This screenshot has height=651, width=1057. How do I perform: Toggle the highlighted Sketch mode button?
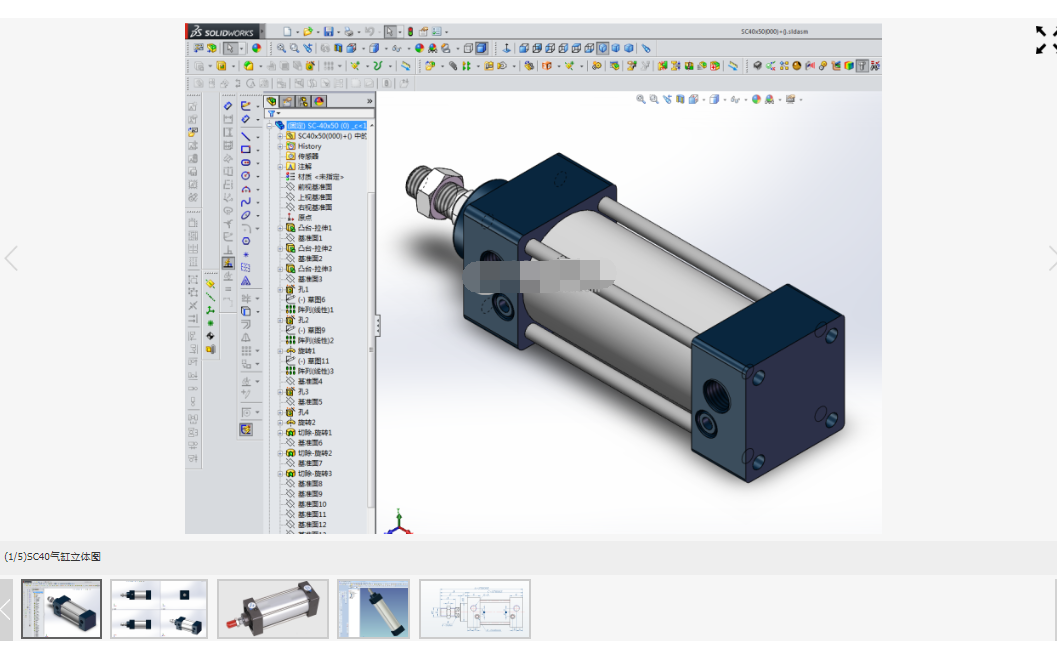coord(246,429)
